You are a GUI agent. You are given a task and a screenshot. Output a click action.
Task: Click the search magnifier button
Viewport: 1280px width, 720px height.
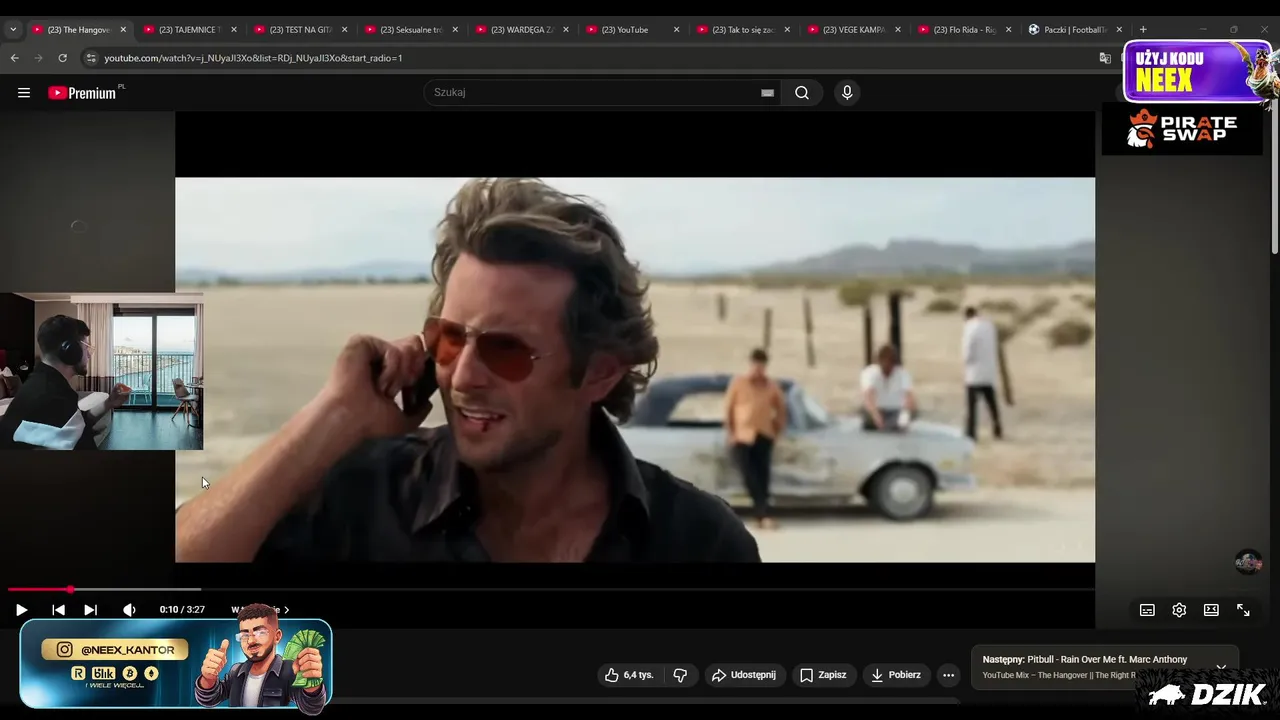[802, 93]
